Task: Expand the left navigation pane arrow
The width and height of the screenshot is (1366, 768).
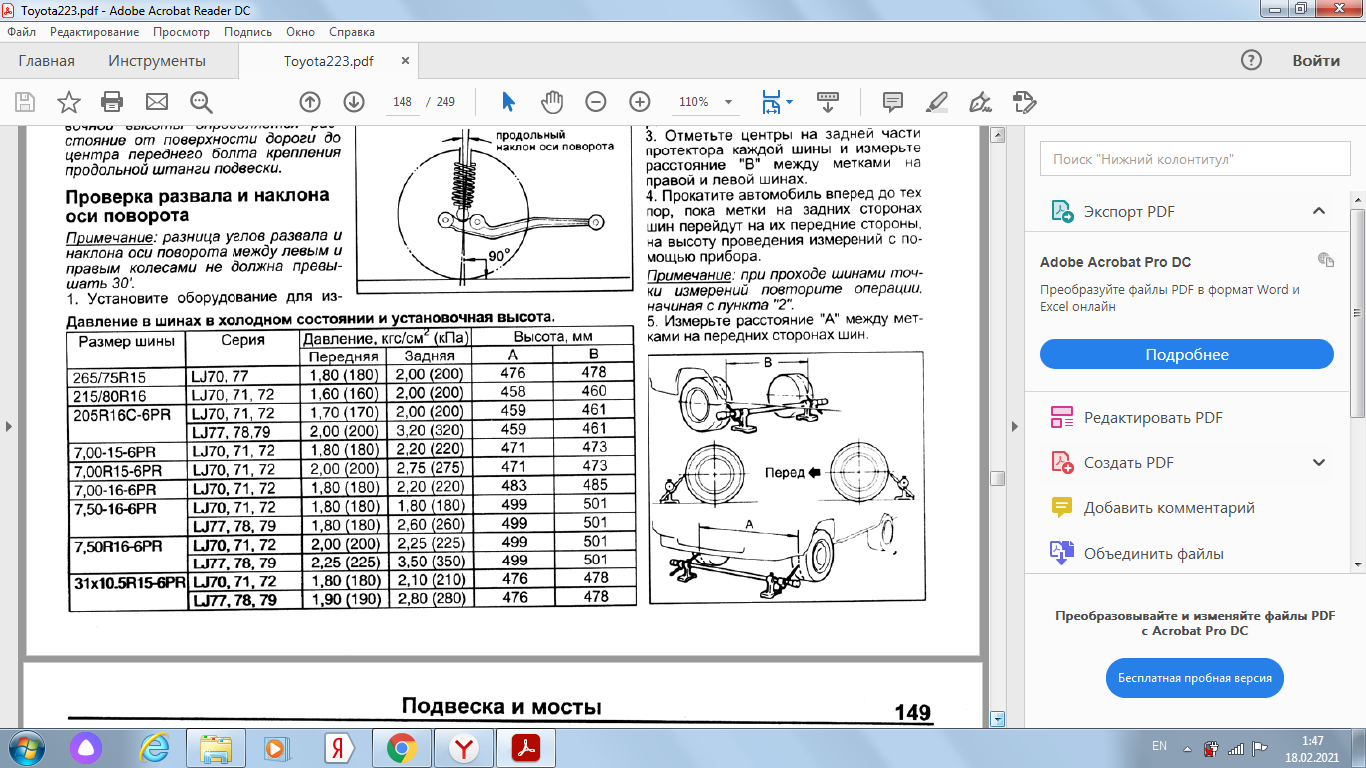Action: pyautogui.click(x=9, y=427)
